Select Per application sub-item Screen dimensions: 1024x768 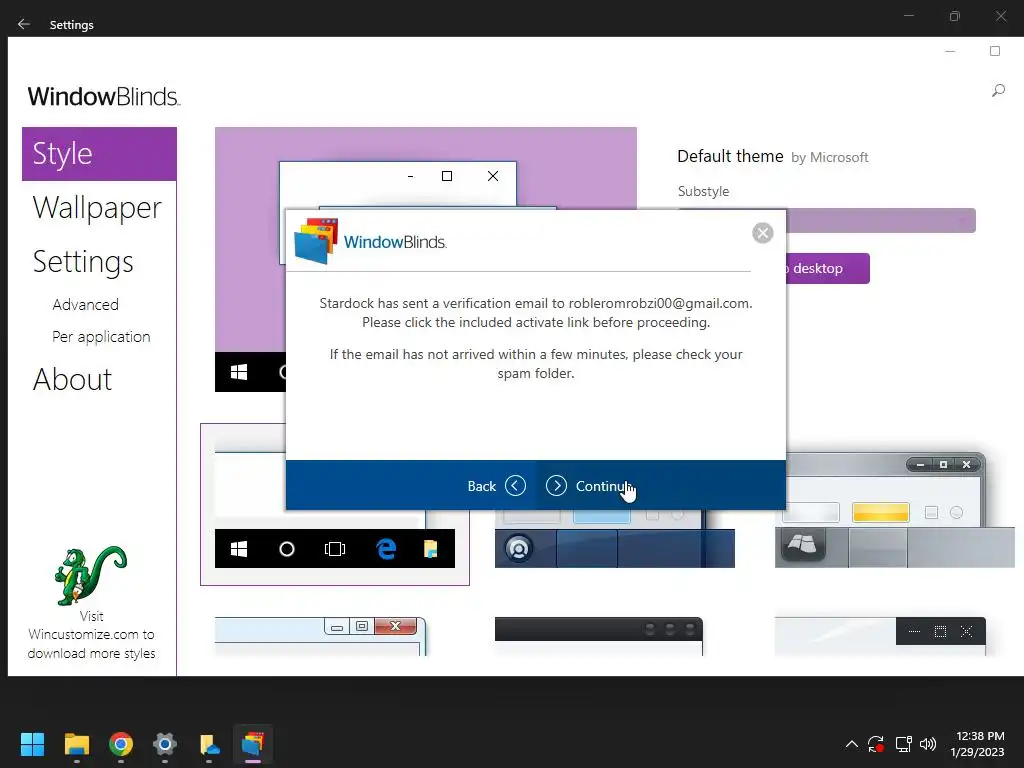coord(101,337)
